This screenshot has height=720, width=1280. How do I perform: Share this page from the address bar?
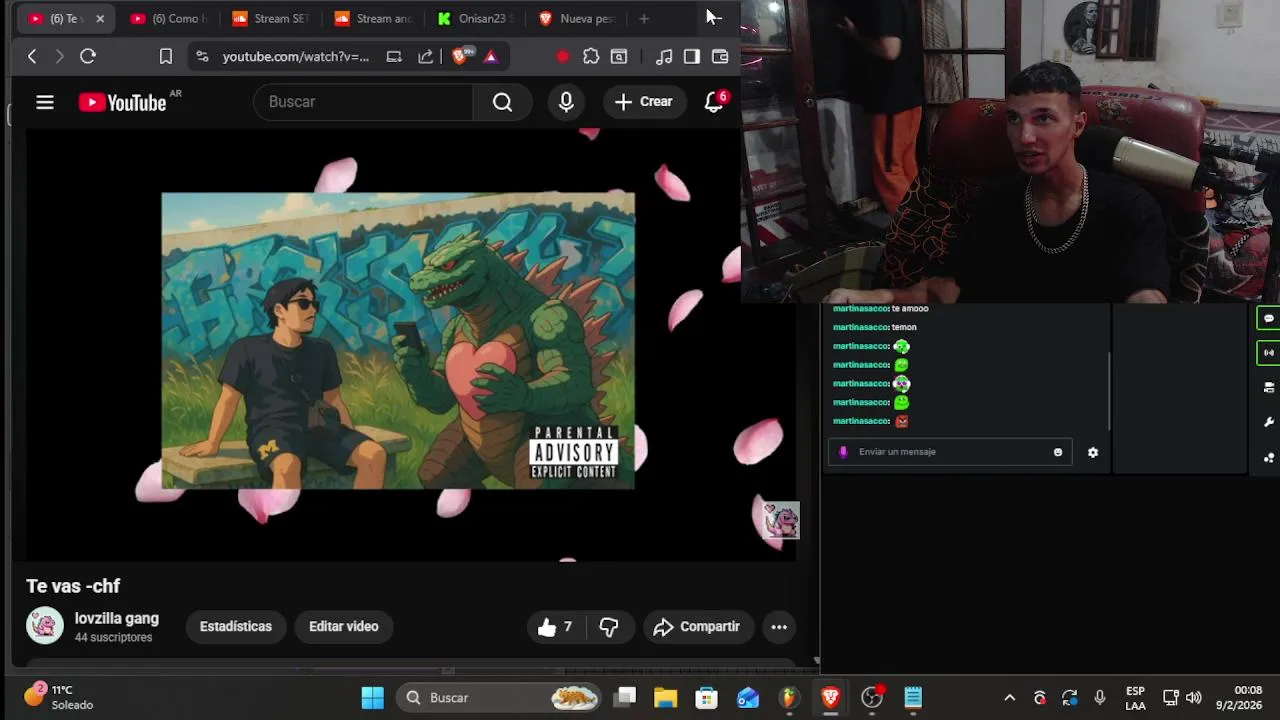(426, 56)
